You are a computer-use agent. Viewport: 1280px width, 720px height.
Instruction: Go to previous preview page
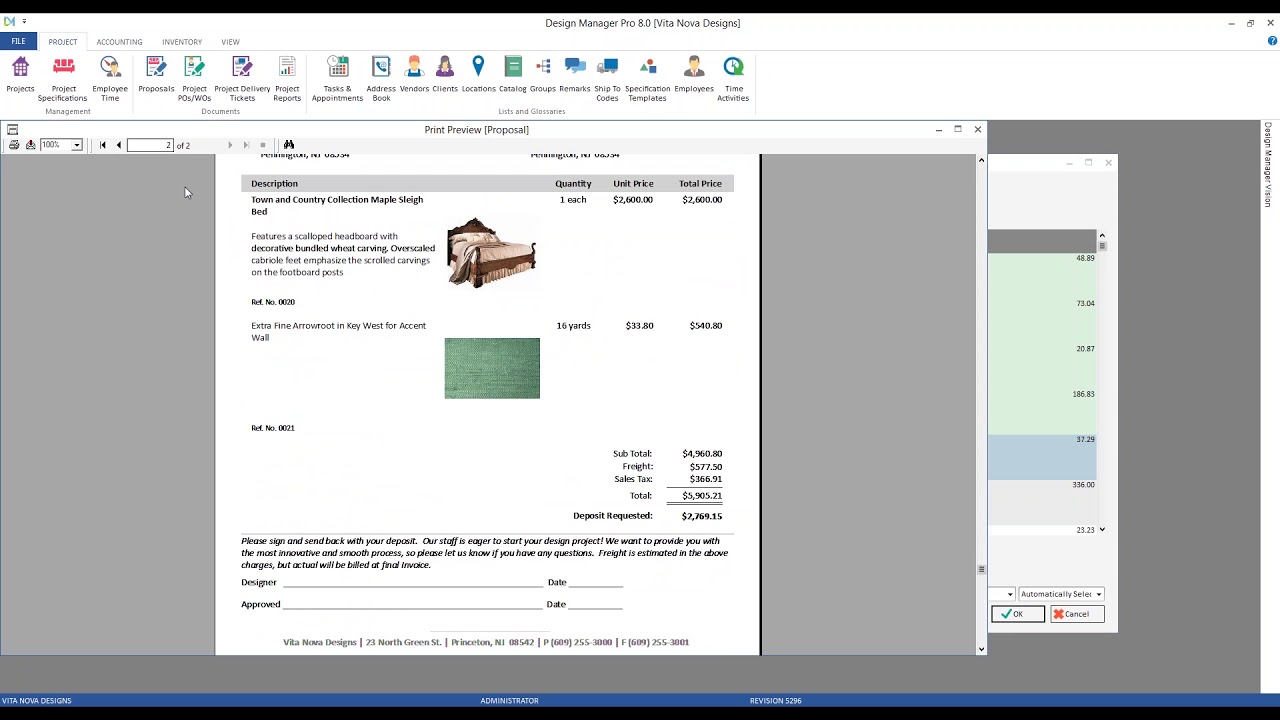(118, 145)
